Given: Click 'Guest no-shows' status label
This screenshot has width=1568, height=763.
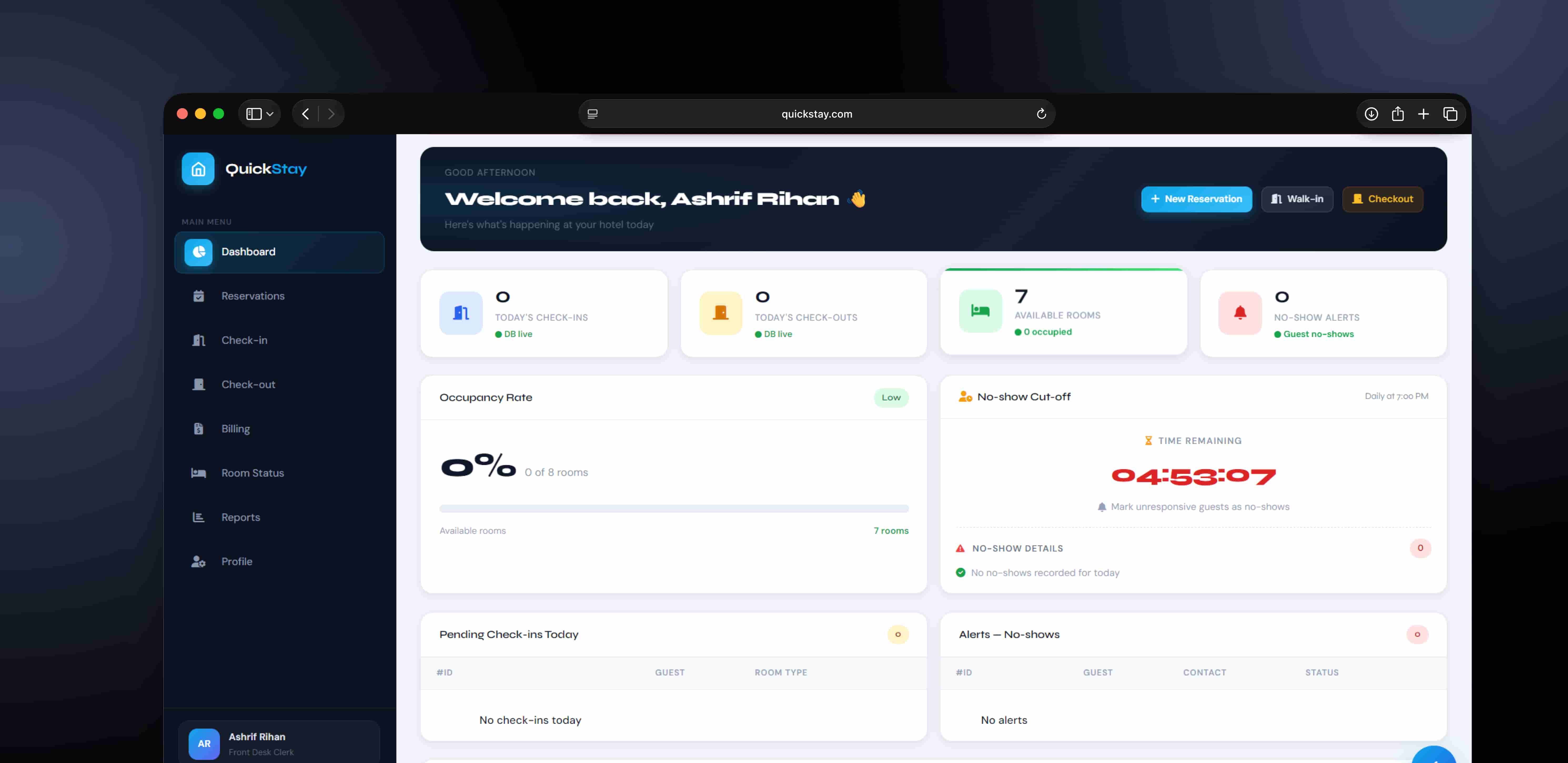Looking at the screenshot, I should point(1318,334).
